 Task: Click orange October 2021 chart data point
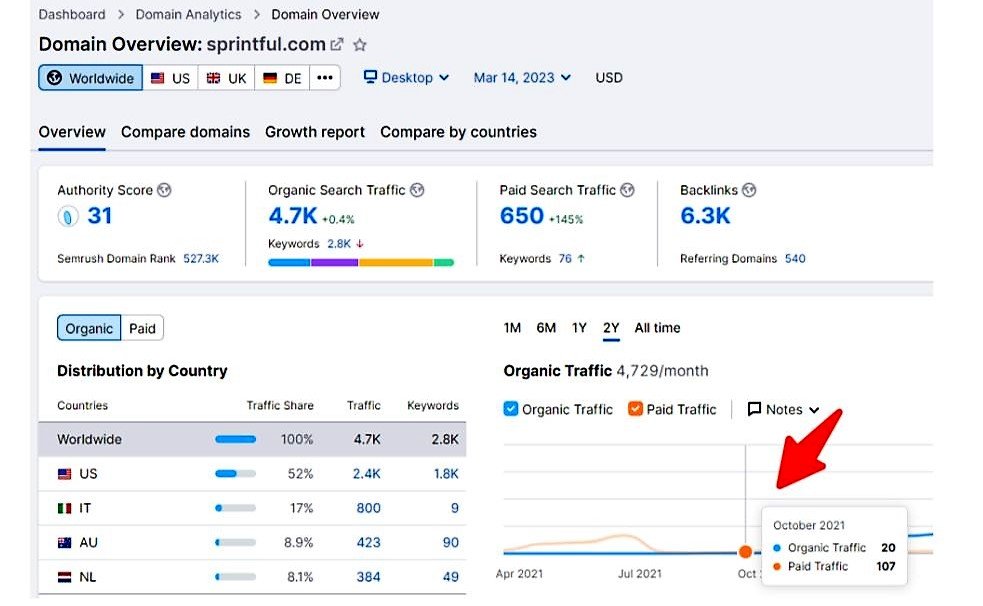tap(745, 552)
